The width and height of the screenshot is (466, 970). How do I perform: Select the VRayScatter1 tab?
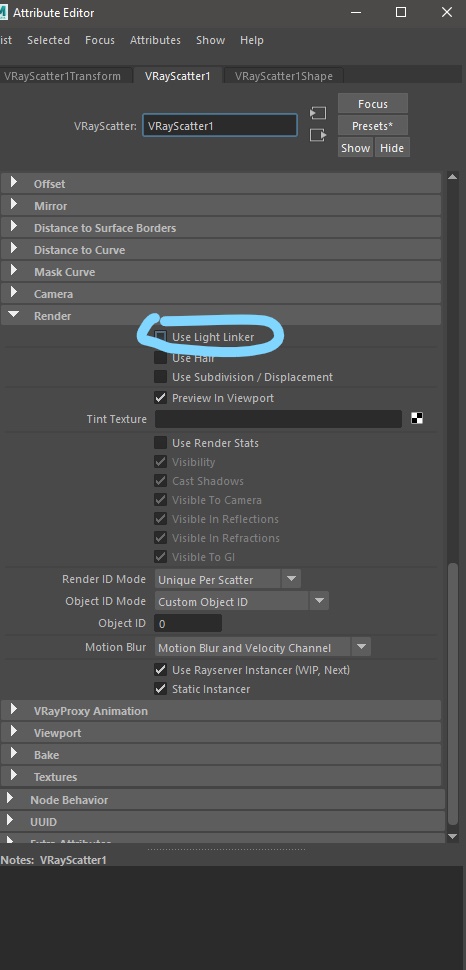click(x=178, y=75)
